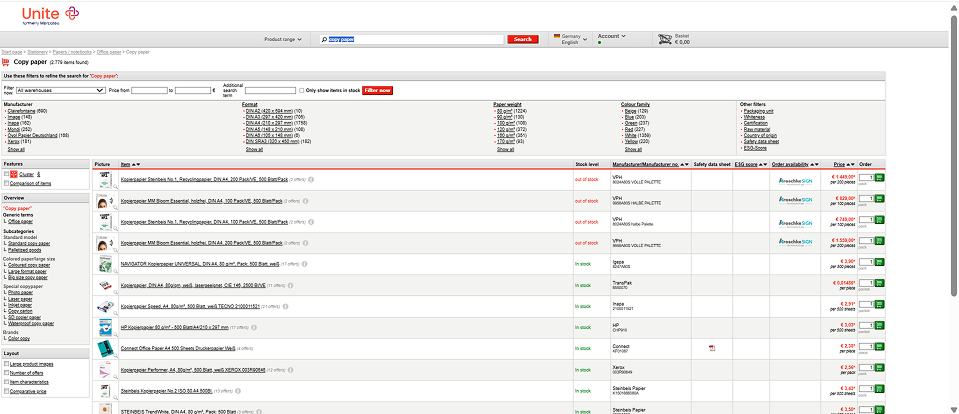Show all manufacturers
The image size is (959, 414).
point(17,149)
